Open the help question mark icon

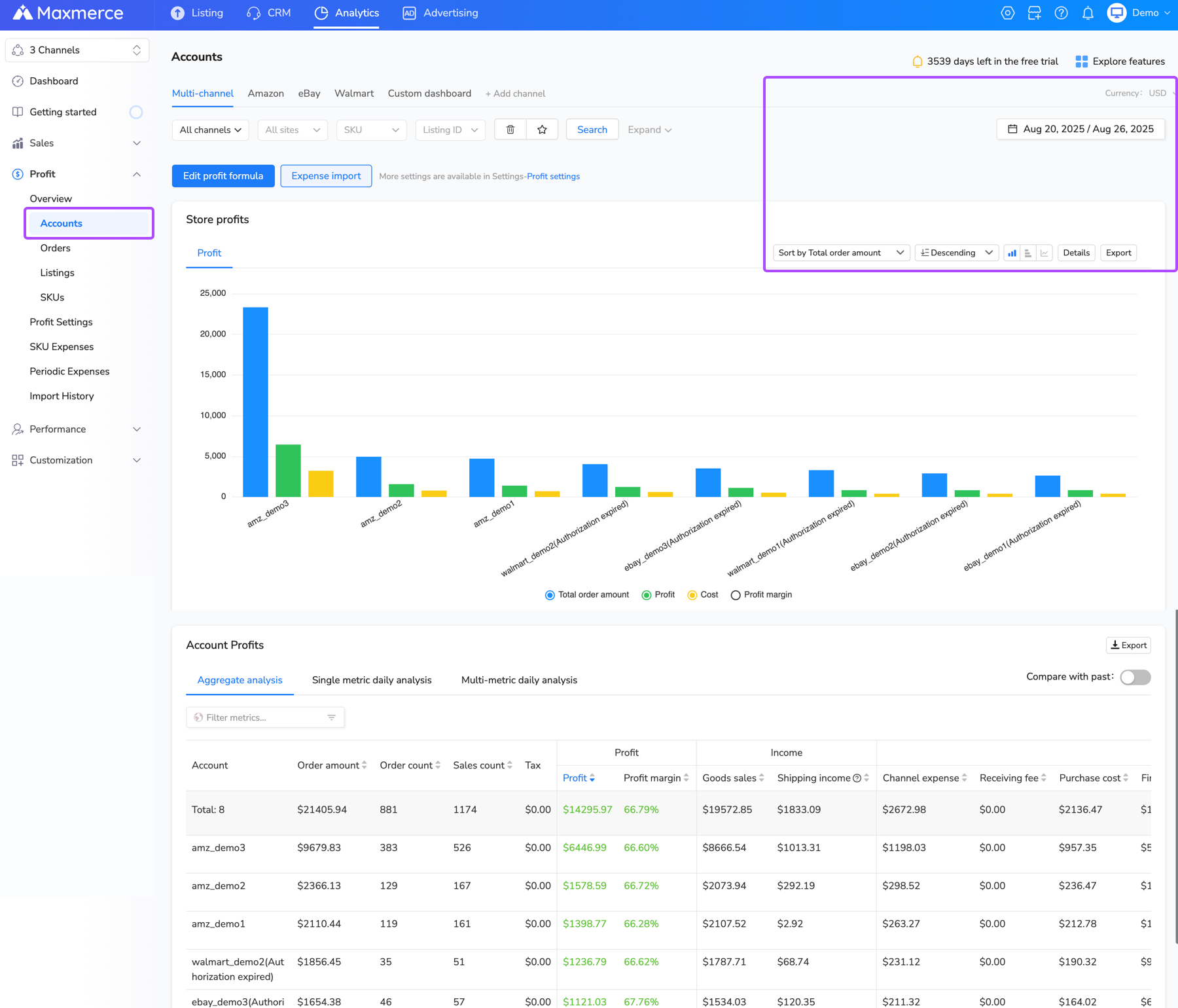(x=1061, y=13)
